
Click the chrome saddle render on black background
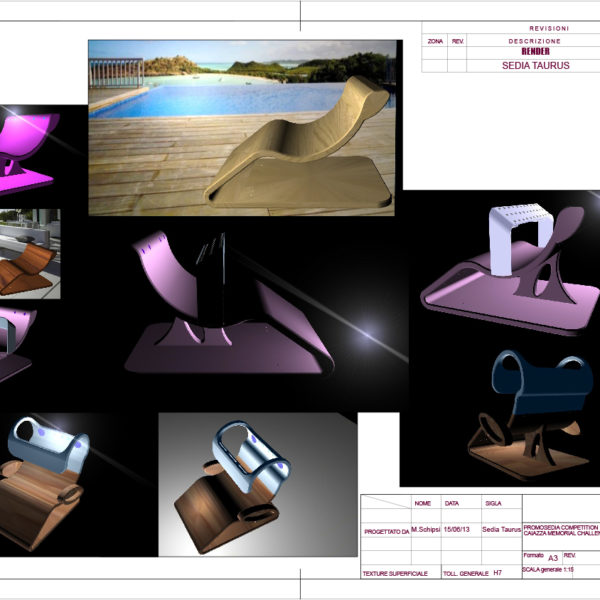[44, 484]
